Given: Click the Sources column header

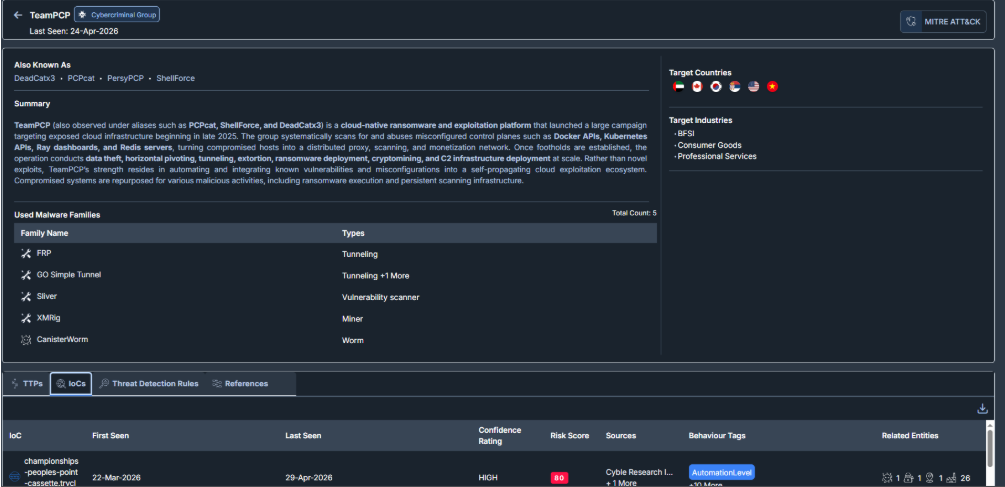Looking at the screenshot, I should coord(621,436).
